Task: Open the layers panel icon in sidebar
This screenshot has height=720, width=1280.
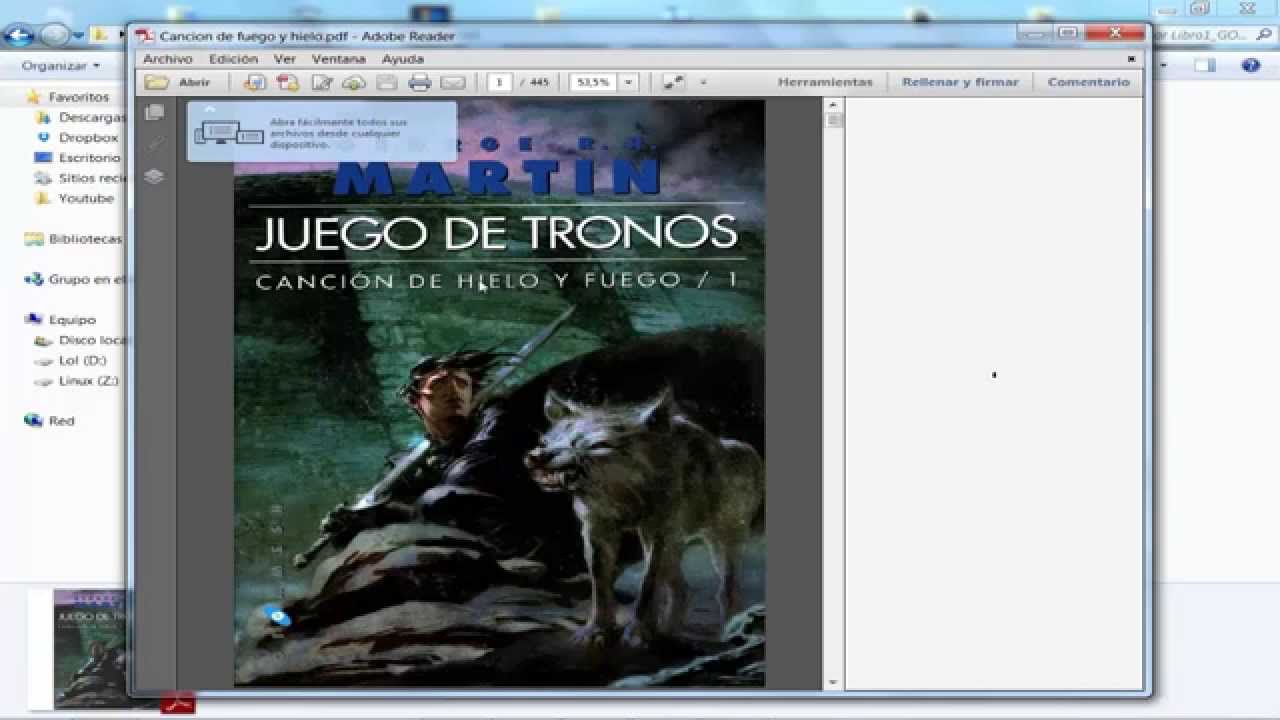Action: tap(154, 177)
